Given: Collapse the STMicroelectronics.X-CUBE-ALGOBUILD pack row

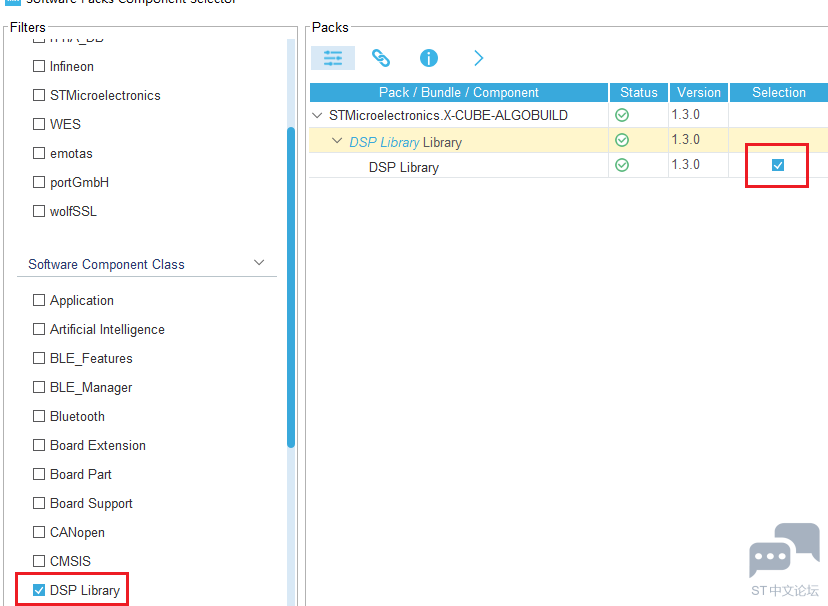Looking at the screenshot, I should coord(317,115).
